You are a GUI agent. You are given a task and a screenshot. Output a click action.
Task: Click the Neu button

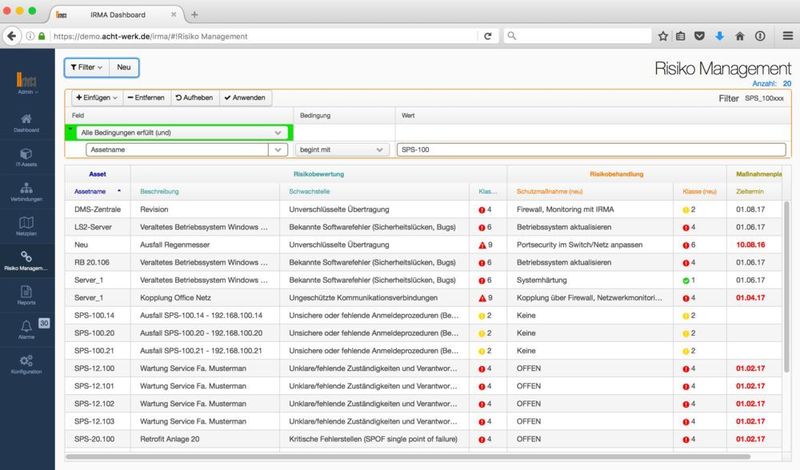(x=124, y=67)
